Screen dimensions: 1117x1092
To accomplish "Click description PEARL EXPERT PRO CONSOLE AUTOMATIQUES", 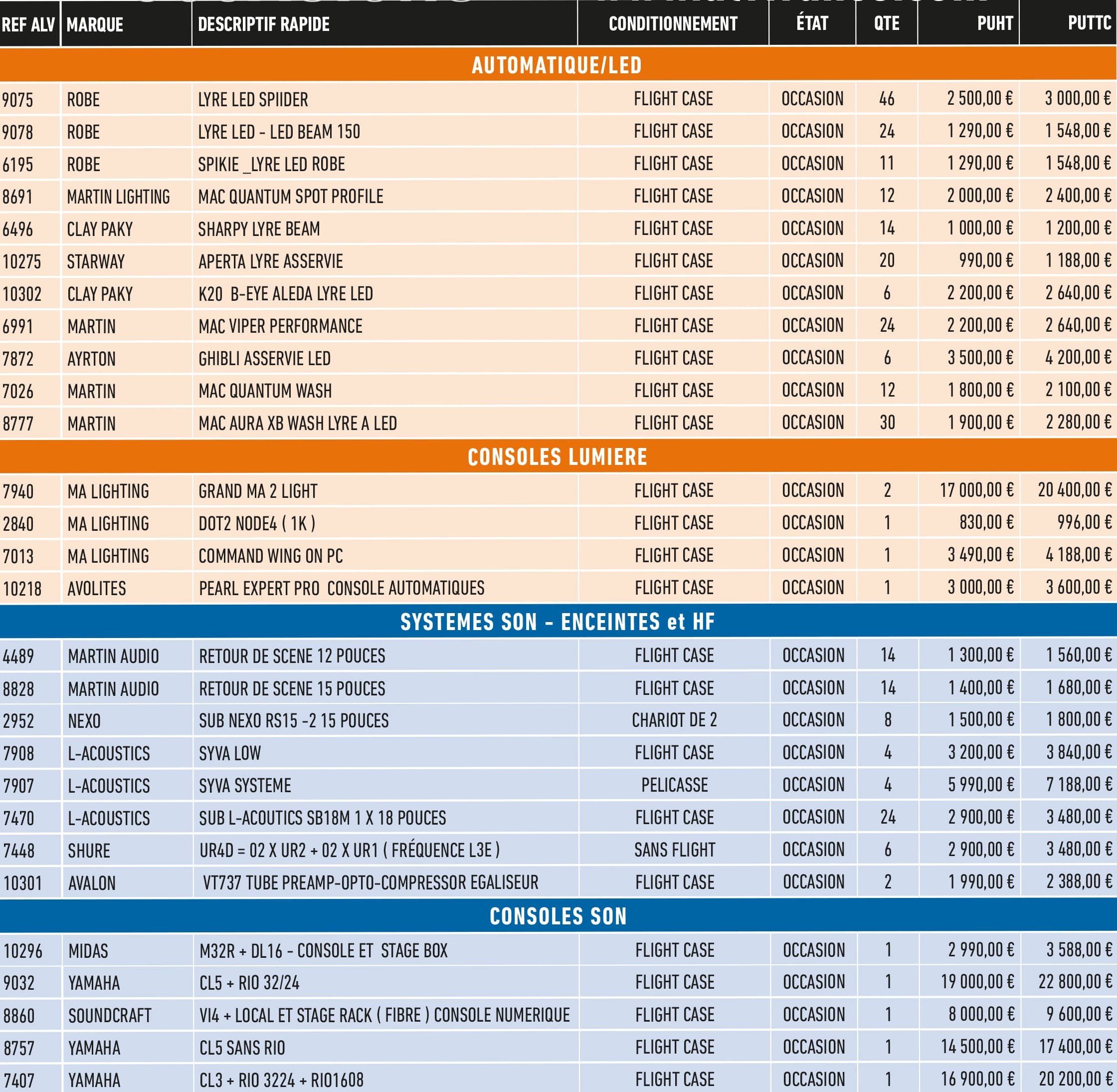I will [342, 588].
